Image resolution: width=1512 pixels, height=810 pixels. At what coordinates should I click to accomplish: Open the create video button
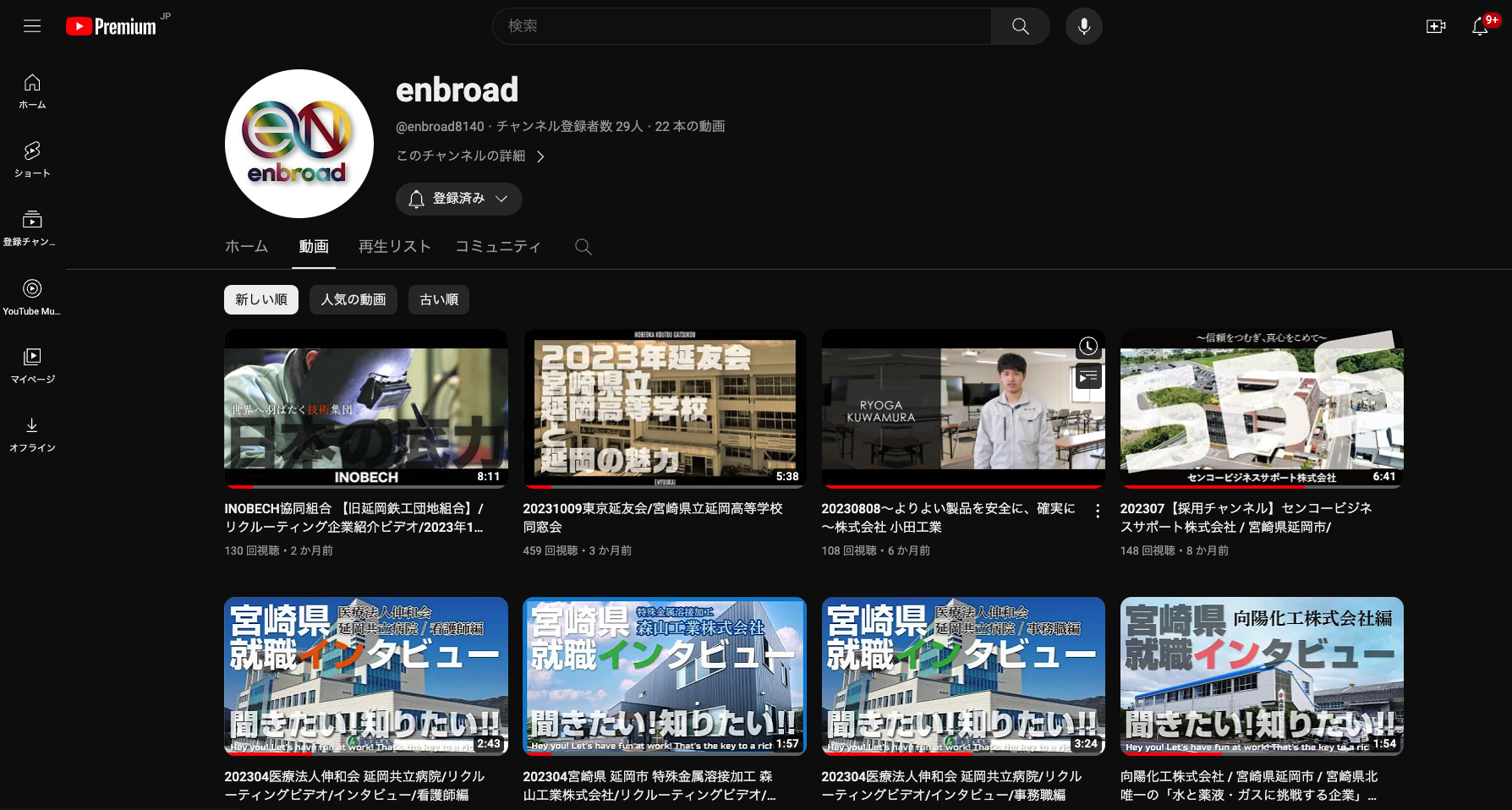point(1436,26)
